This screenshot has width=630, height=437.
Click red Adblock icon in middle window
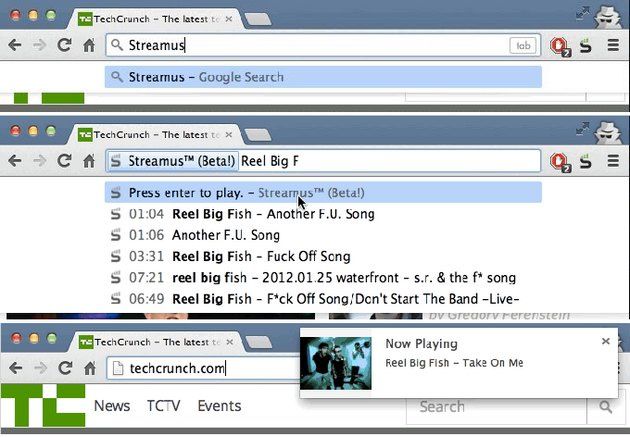[x=560, y=162]
